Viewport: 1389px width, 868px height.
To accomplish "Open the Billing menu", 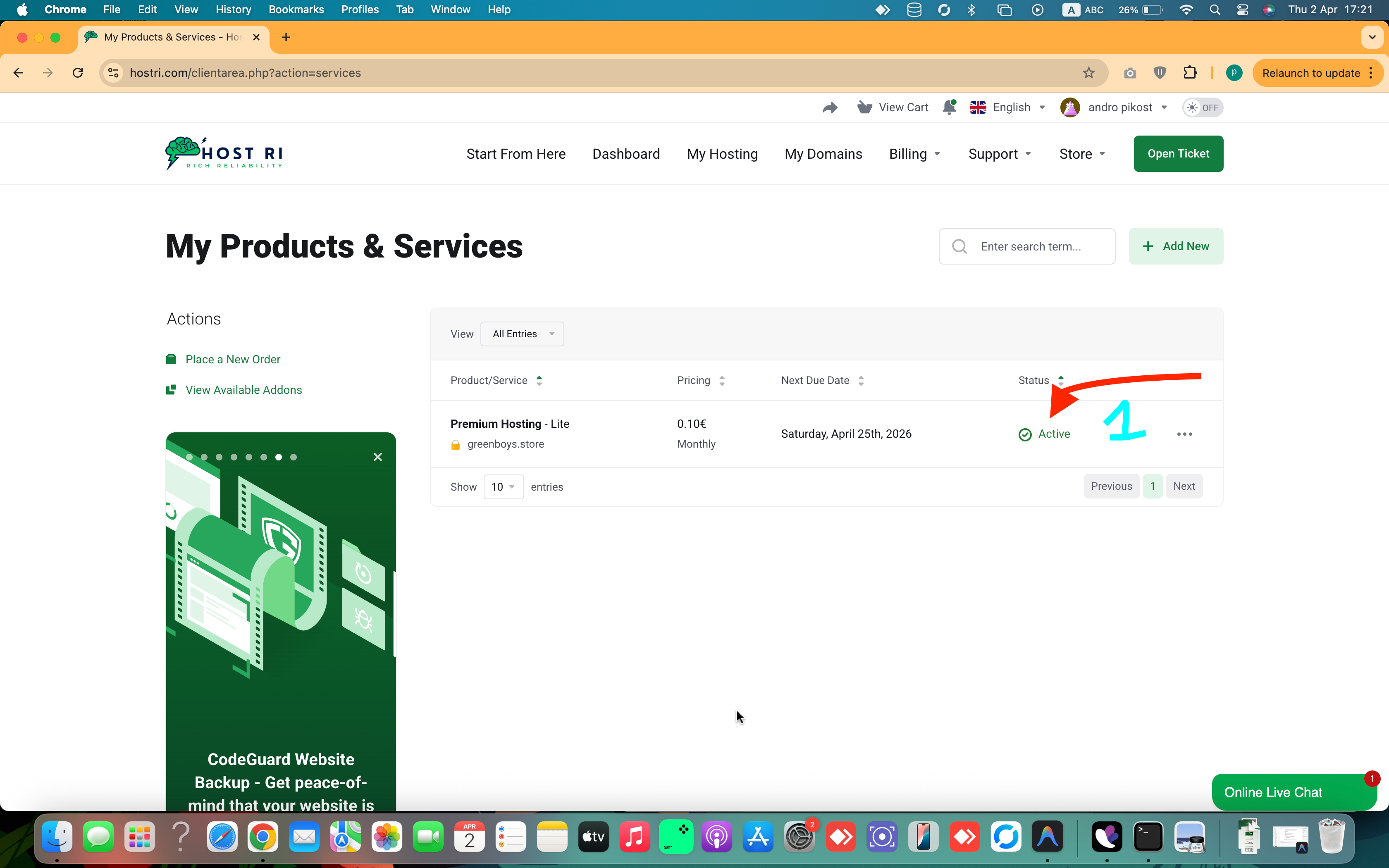I will [x=914, y=154].
